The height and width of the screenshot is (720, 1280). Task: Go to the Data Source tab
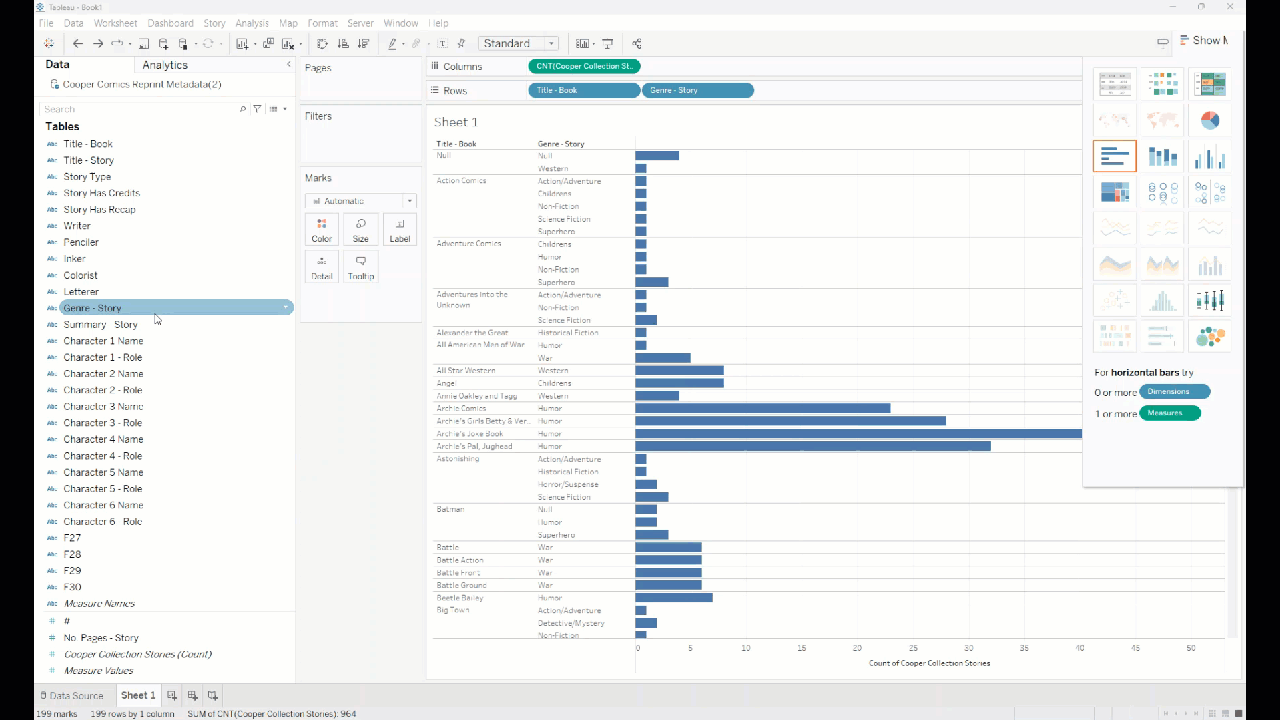point(71,695)
